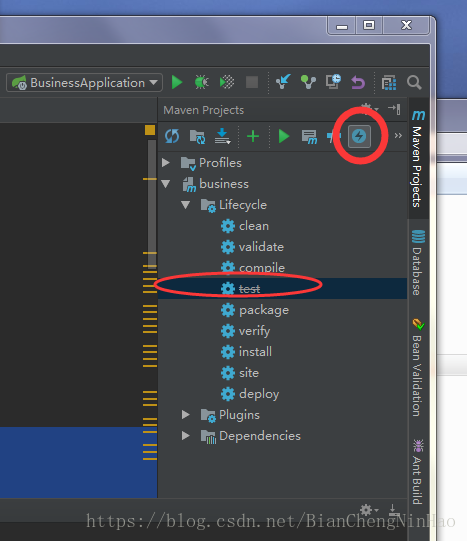Collapse the business module node

[166, 184]
